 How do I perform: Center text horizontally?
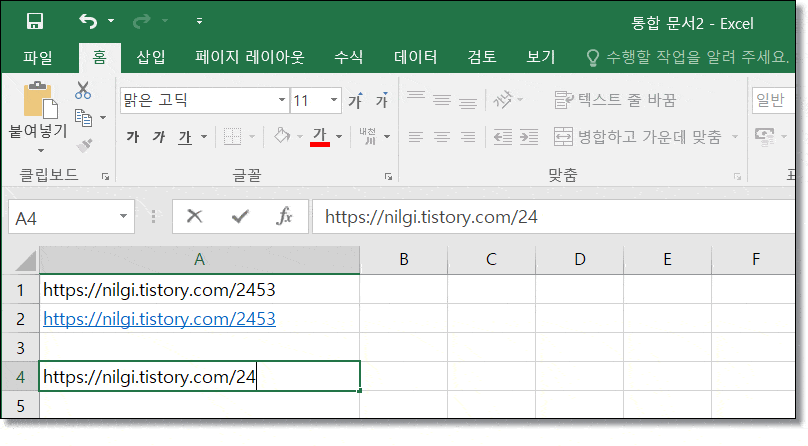442,137
